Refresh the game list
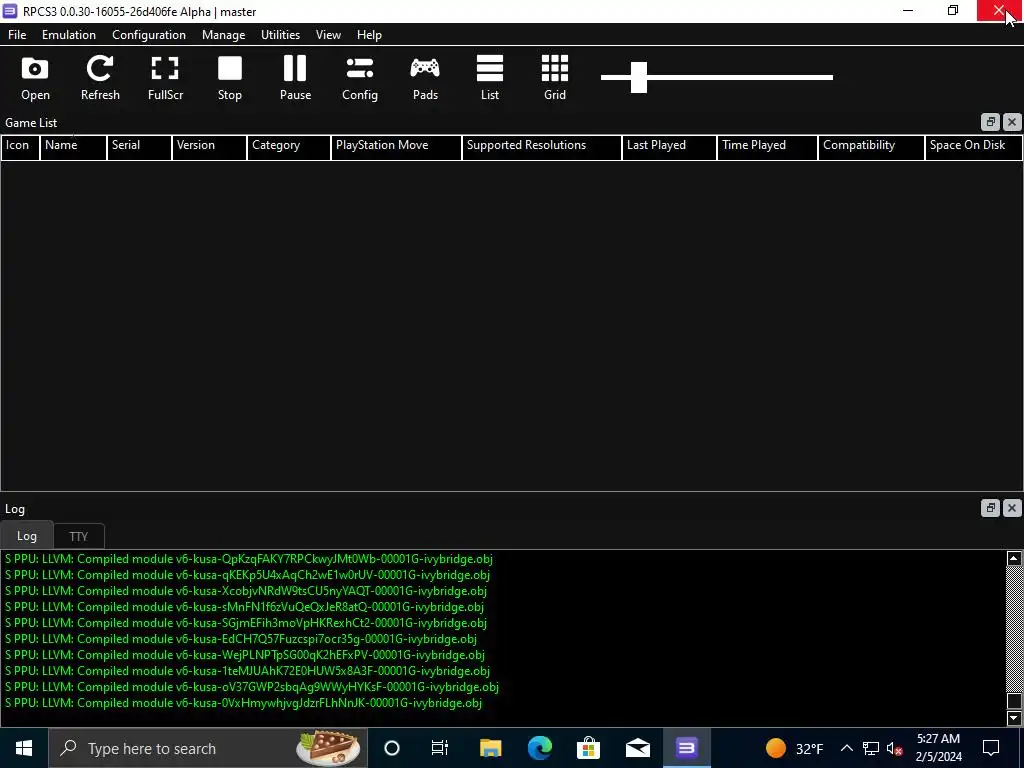 100,78
